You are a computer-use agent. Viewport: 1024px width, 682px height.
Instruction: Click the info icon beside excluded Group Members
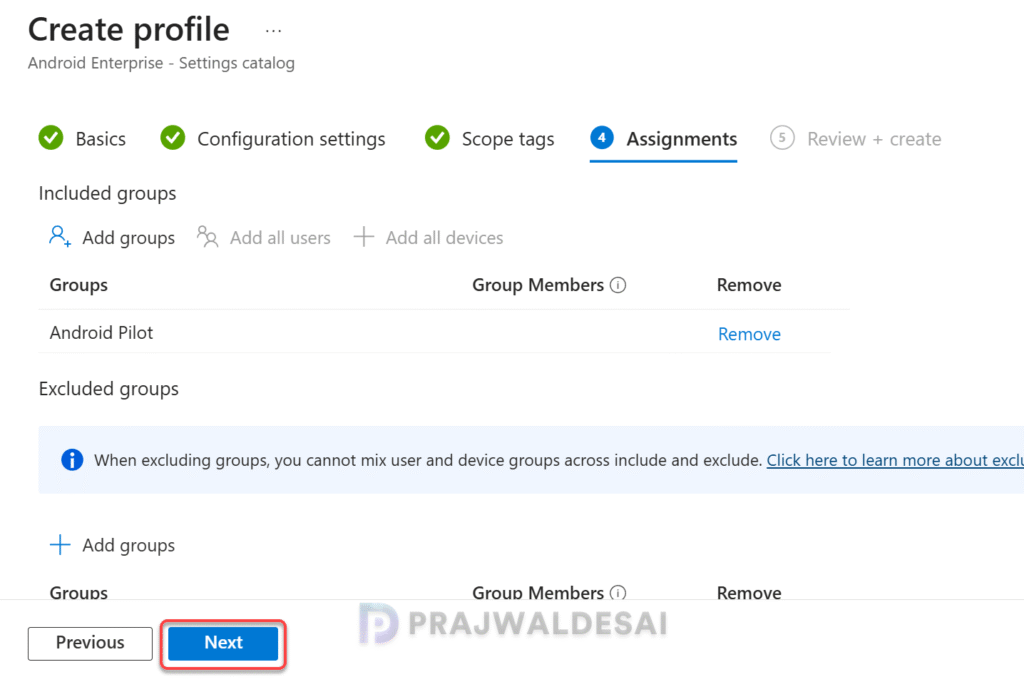coord(618,593)
